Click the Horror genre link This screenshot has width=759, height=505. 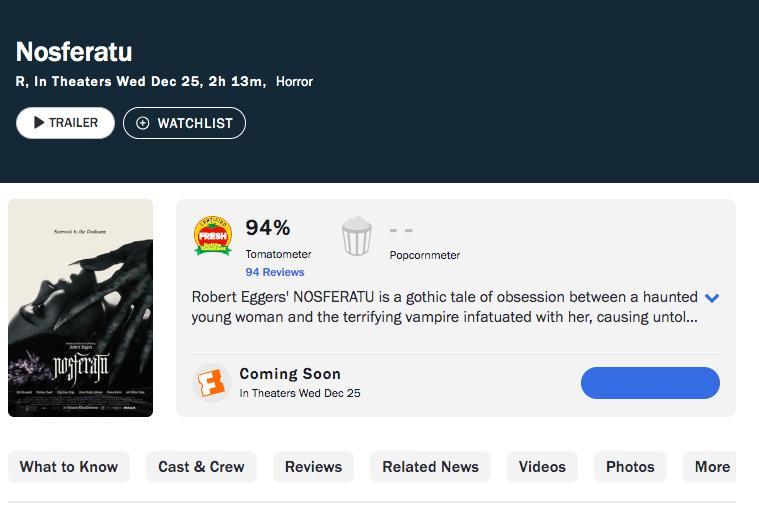[x=294, y=81]
